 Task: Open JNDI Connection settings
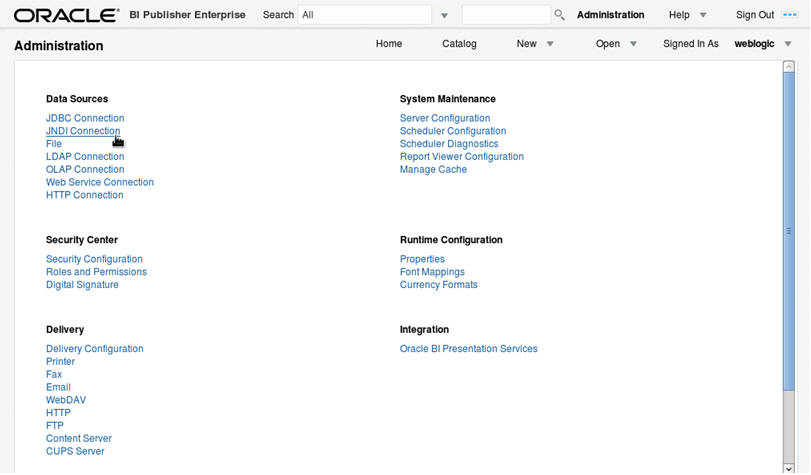tap(83, 131)
